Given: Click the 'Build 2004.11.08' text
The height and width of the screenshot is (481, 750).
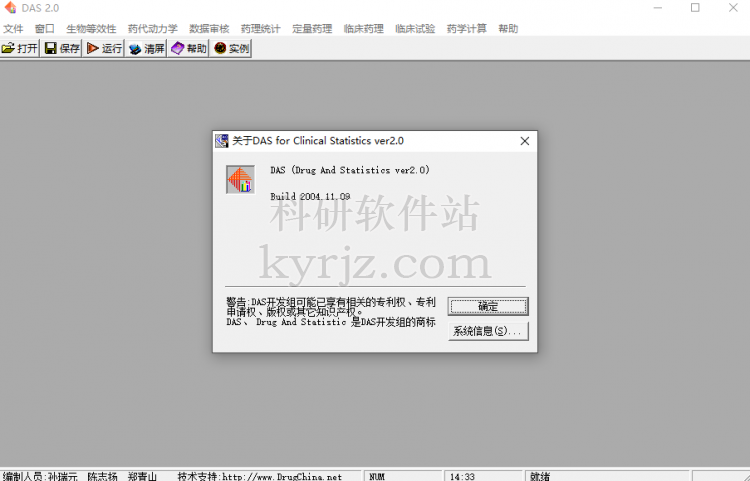Looking at the screenshot, I should tap(310, 197).
